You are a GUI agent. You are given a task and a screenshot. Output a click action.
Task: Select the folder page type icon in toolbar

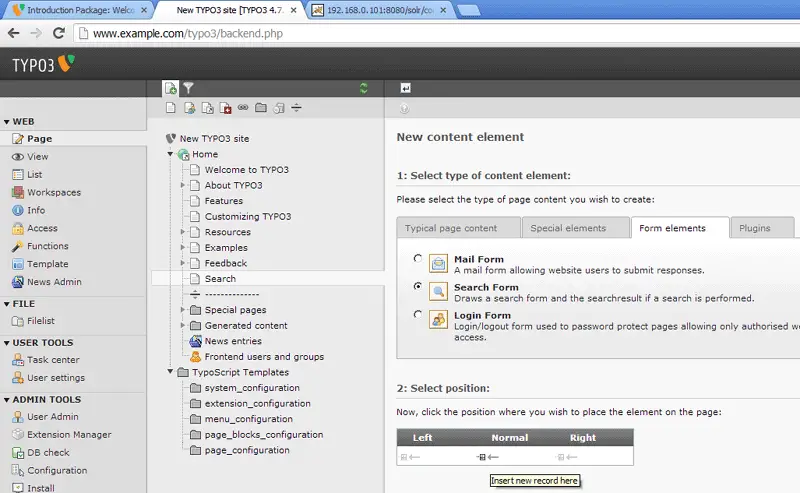(x=261, y=108)
